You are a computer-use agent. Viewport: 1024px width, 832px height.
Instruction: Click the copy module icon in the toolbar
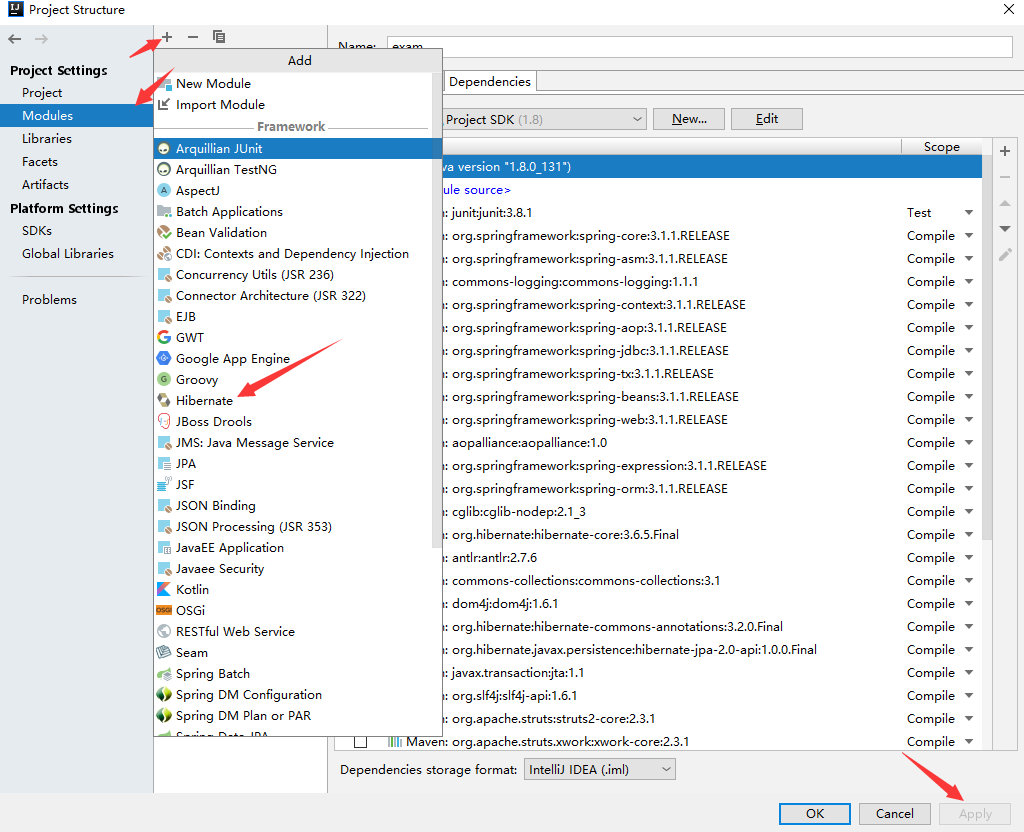[218, 37]
